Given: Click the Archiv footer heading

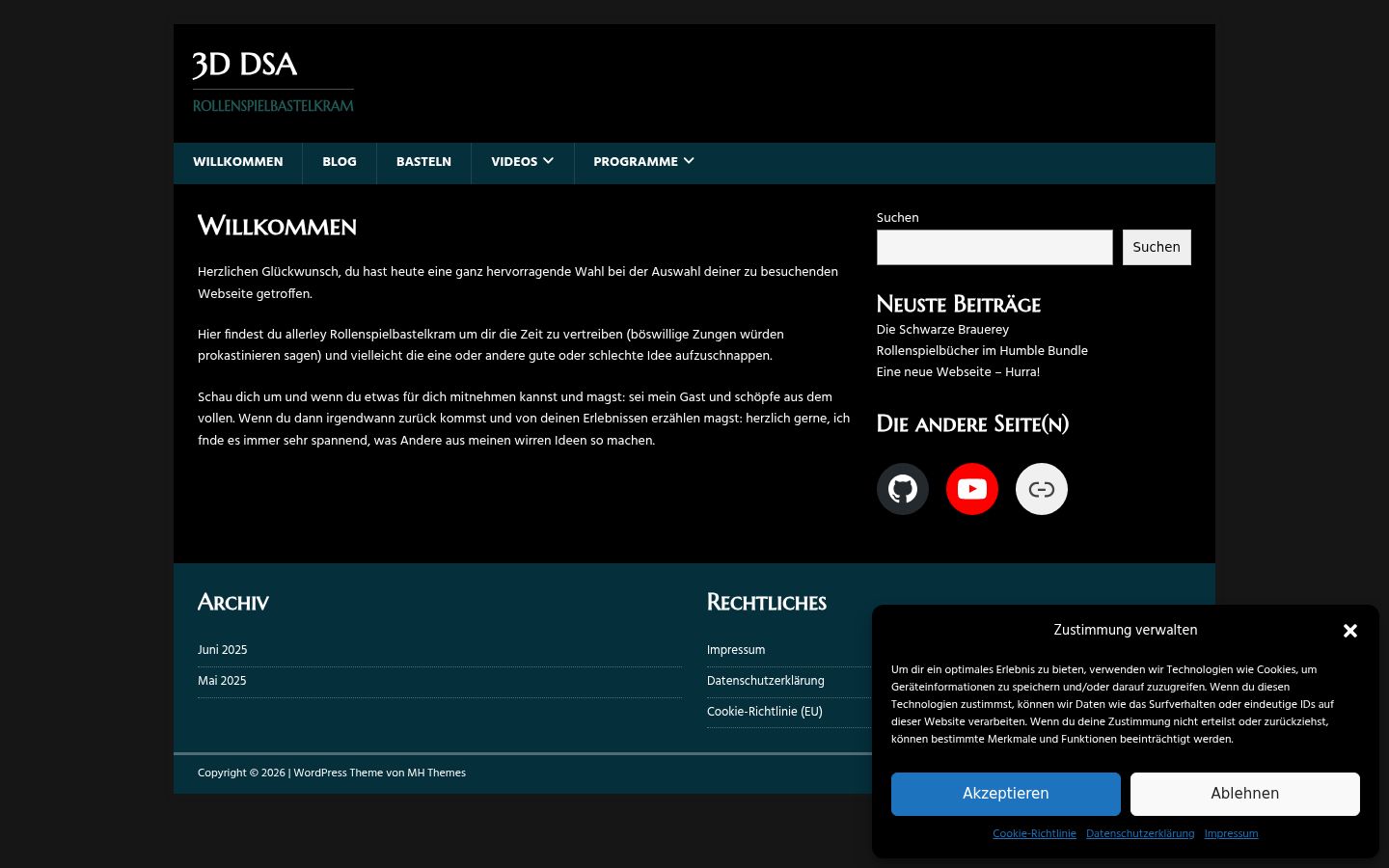Looking at the screenshot, I should tap(233, 603).
